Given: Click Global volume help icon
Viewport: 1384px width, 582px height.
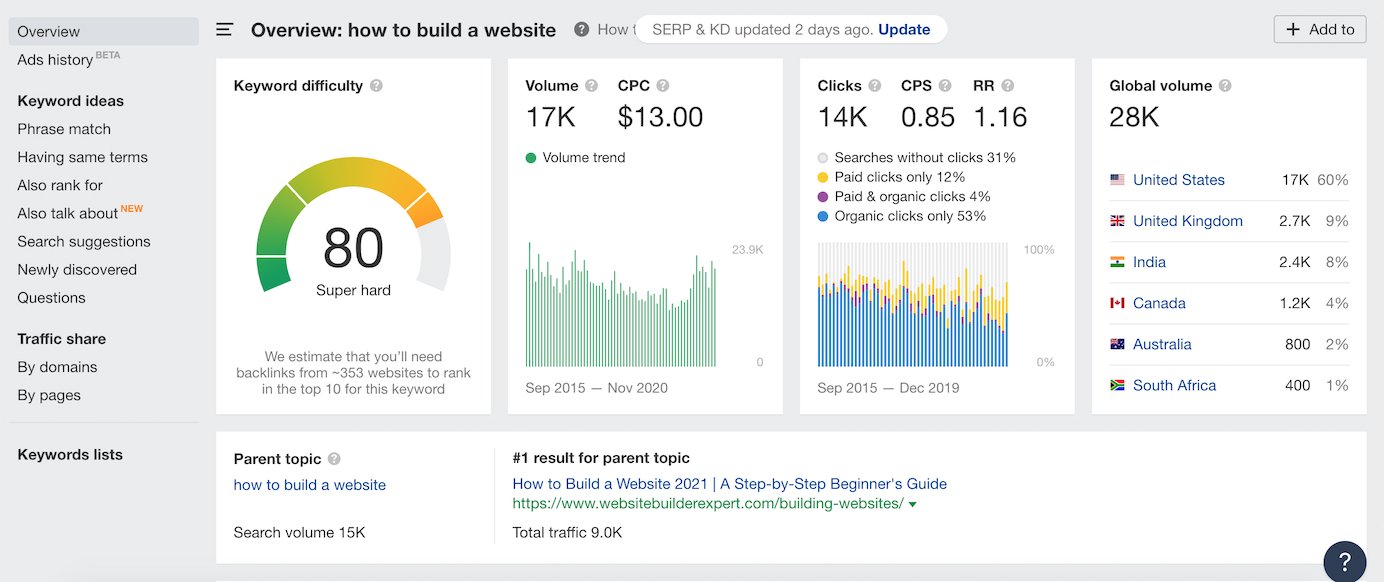Looking at the screenshot, I should (1225, 86).
